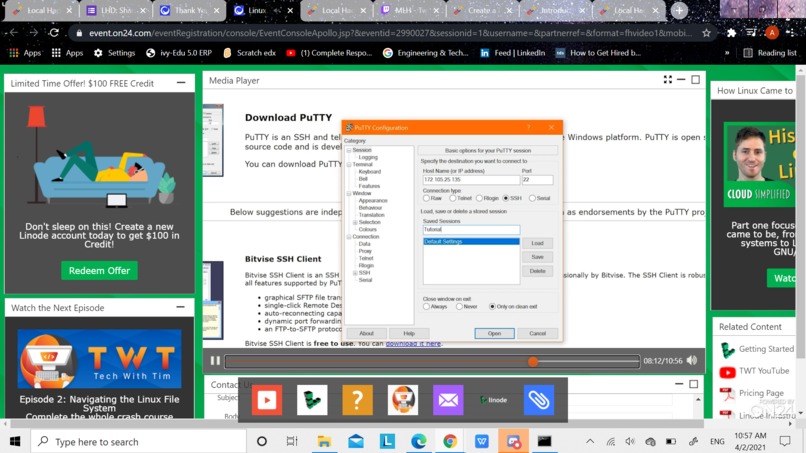
Task: Switch to the Thank You browser tab
Action: (189, 10)
